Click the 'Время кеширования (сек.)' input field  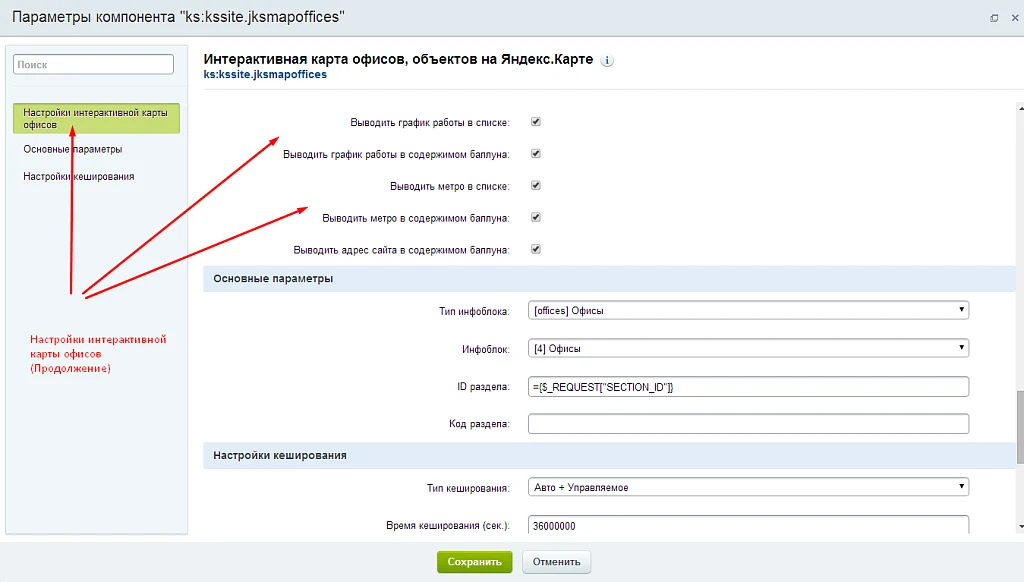coord(748,525)
